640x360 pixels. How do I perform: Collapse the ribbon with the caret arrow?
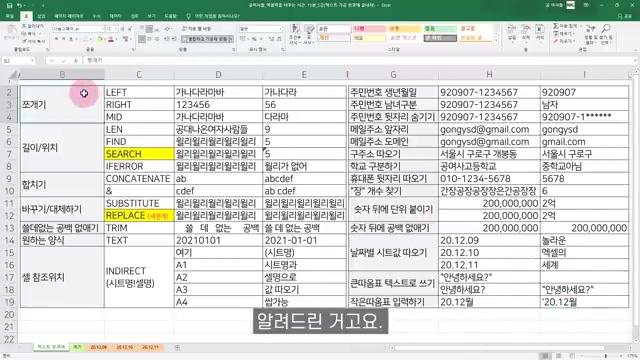point(635,50)
